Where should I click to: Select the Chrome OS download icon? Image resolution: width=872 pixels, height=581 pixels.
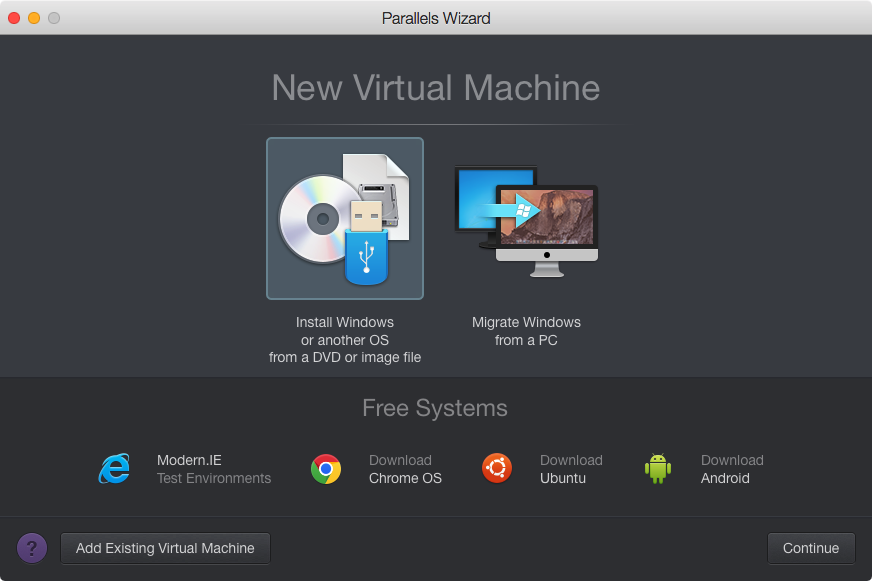[x=325, y=469]
